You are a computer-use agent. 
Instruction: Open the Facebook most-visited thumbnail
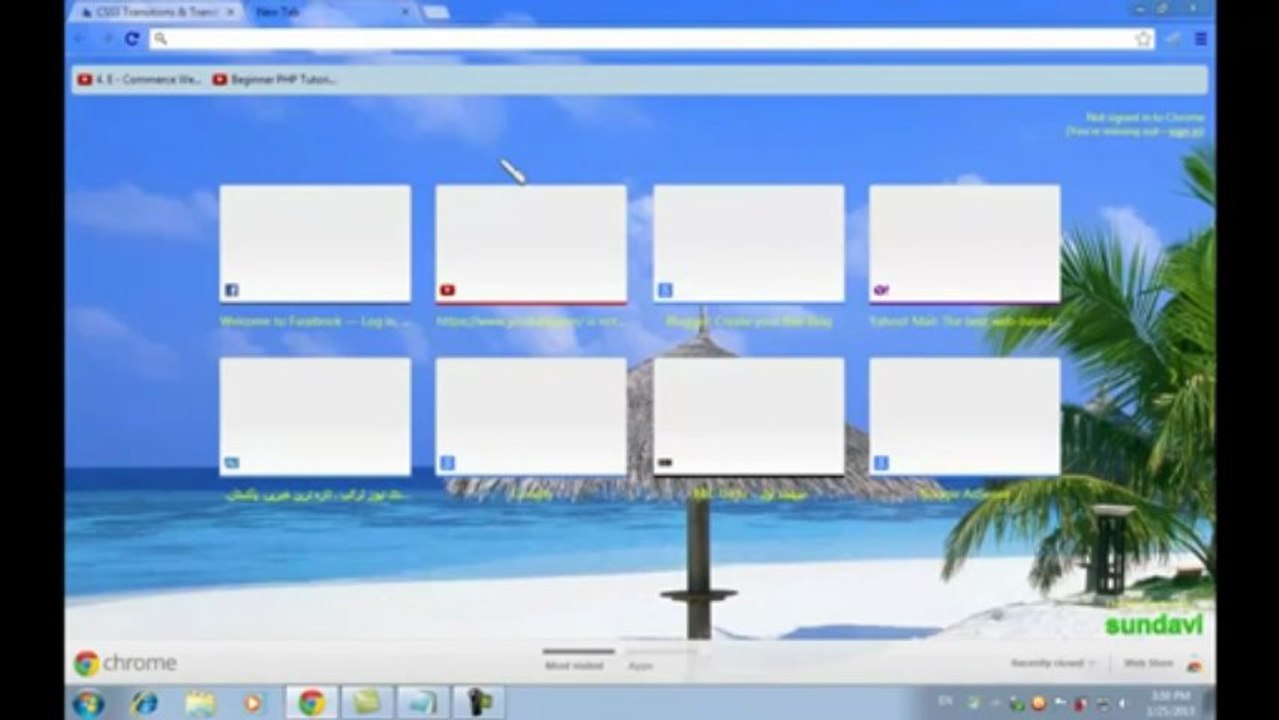pyautogui.click(x=315, y=243)
